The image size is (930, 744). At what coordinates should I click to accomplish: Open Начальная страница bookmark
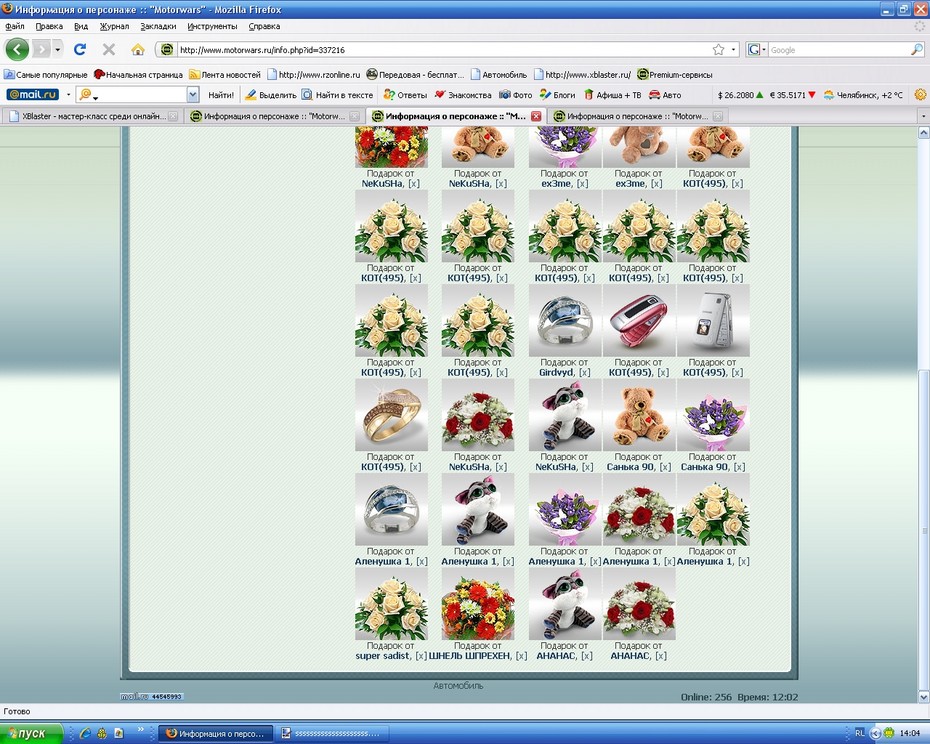(x=138, y=75)
